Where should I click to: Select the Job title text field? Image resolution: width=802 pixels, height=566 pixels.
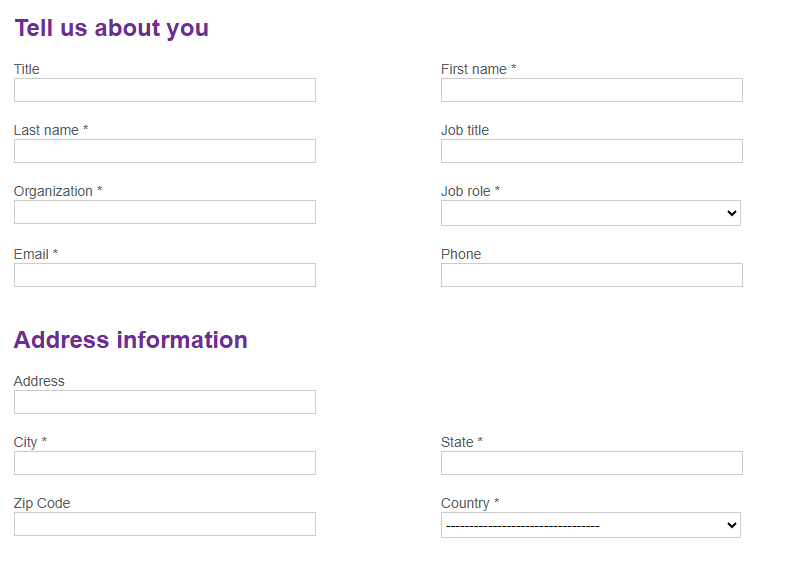(x=591, y=151)
